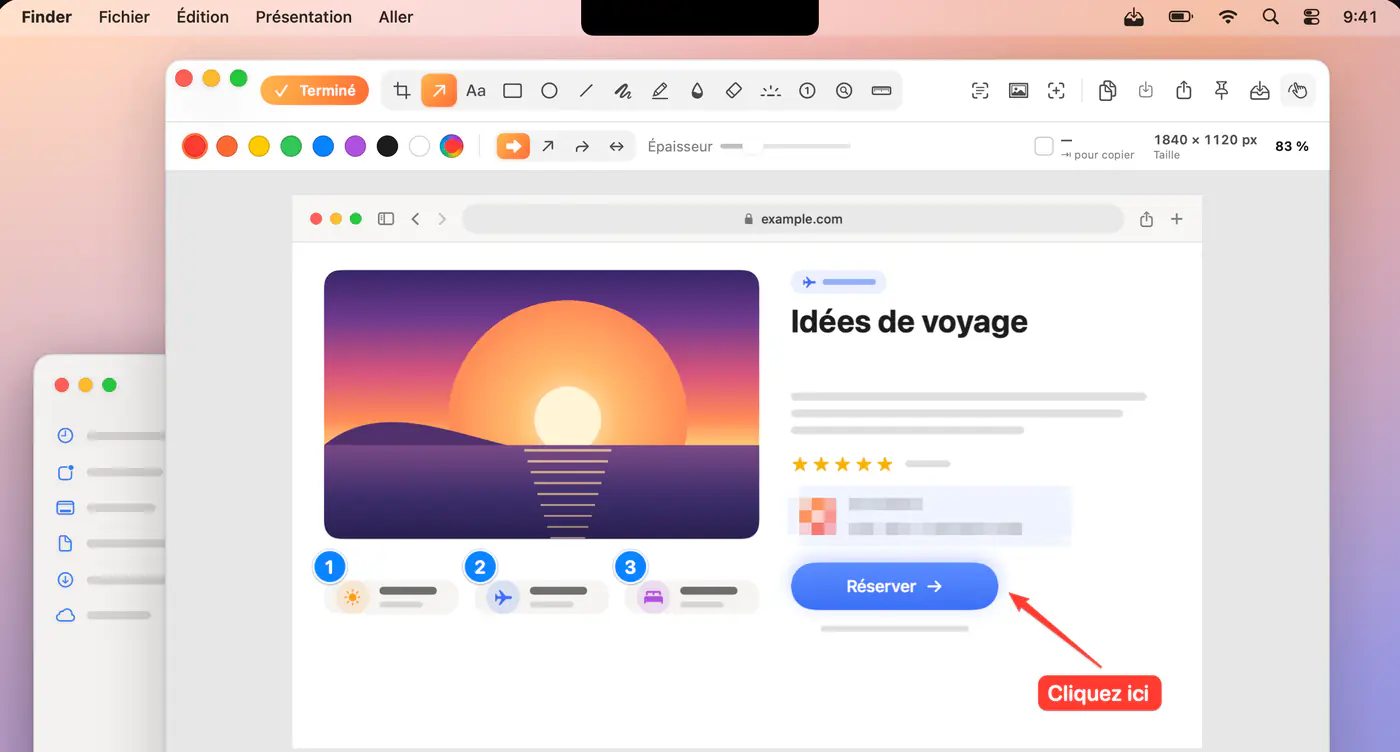
Task: Select the numbered Counter tool
Action: point(807,91)
